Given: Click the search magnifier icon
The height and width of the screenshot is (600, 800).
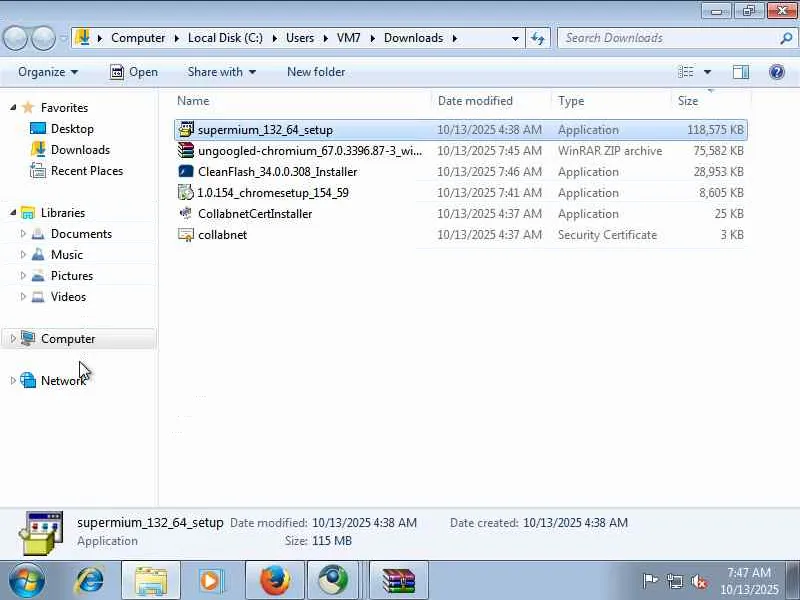Looking at the screenshot, I should (786, 38).
